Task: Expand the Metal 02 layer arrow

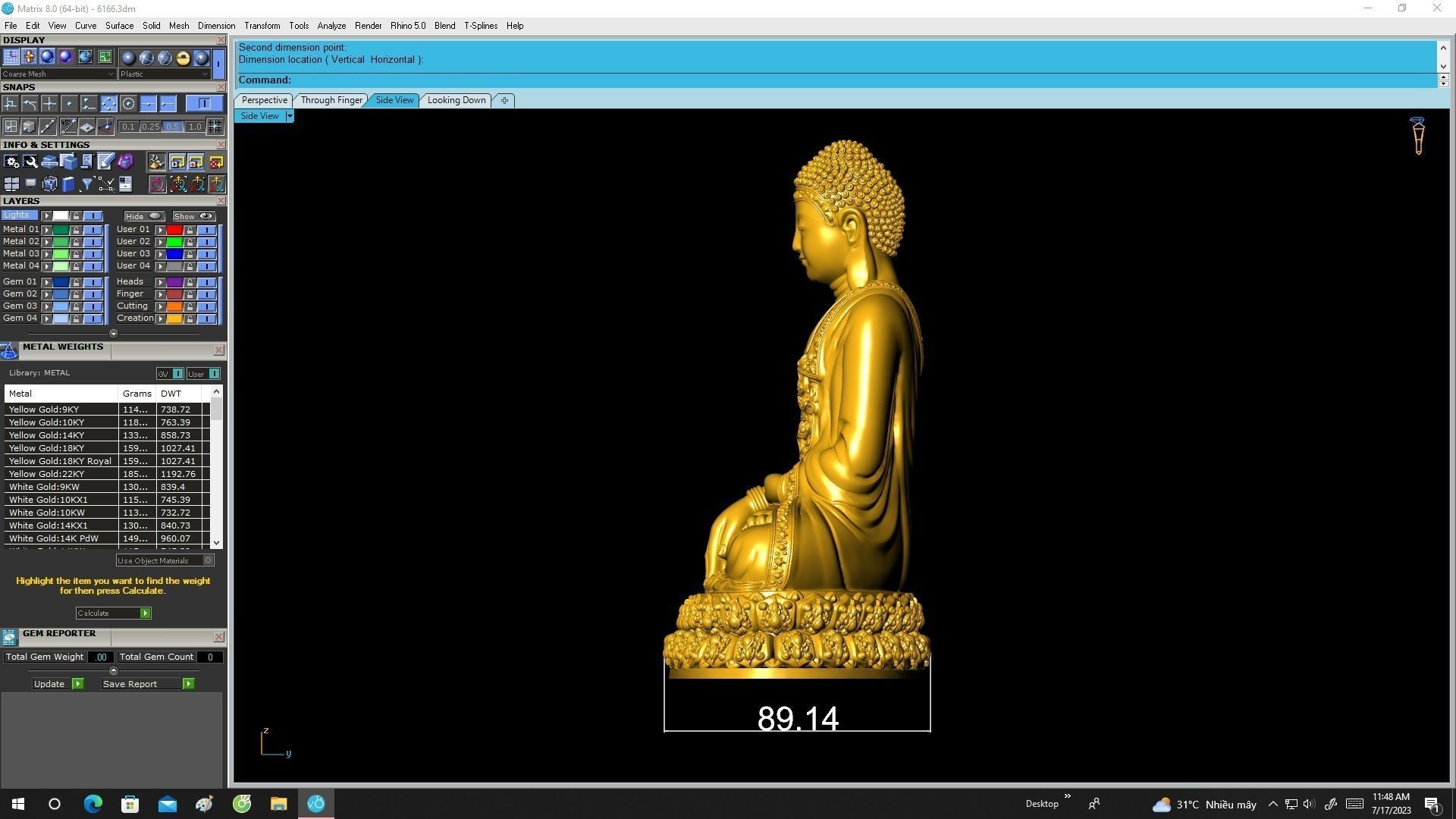Action: [x=47, y=242]
